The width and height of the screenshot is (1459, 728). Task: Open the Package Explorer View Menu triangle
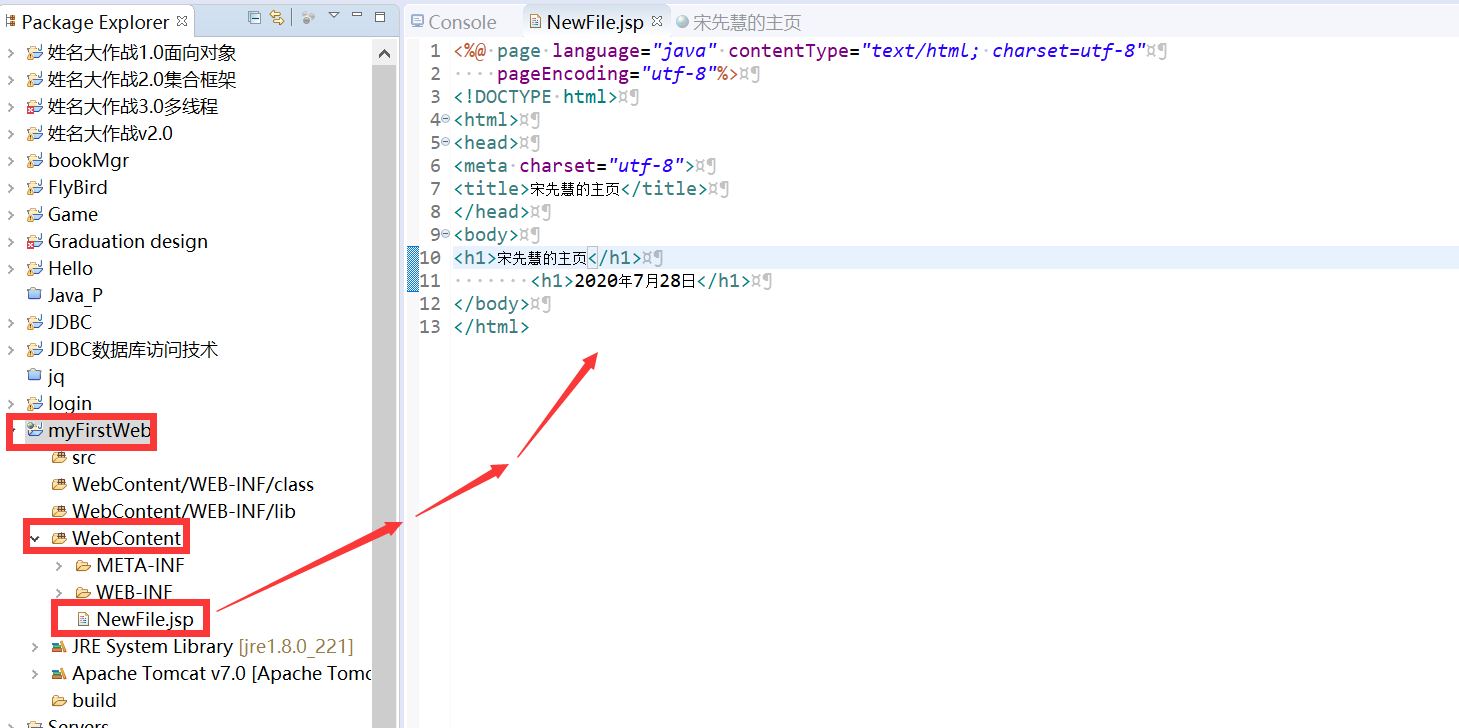pyautogui.click(x=334, y=16)
